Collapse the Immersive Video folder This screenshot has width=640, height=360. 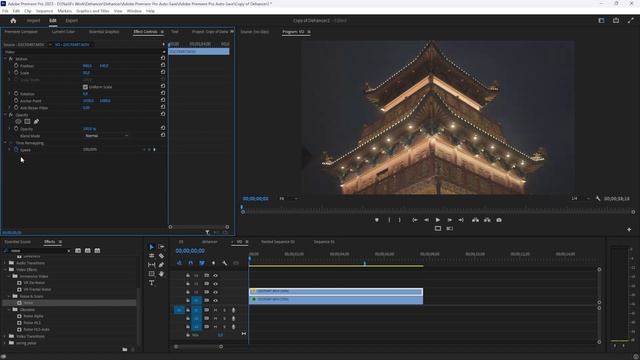[9, 276]
